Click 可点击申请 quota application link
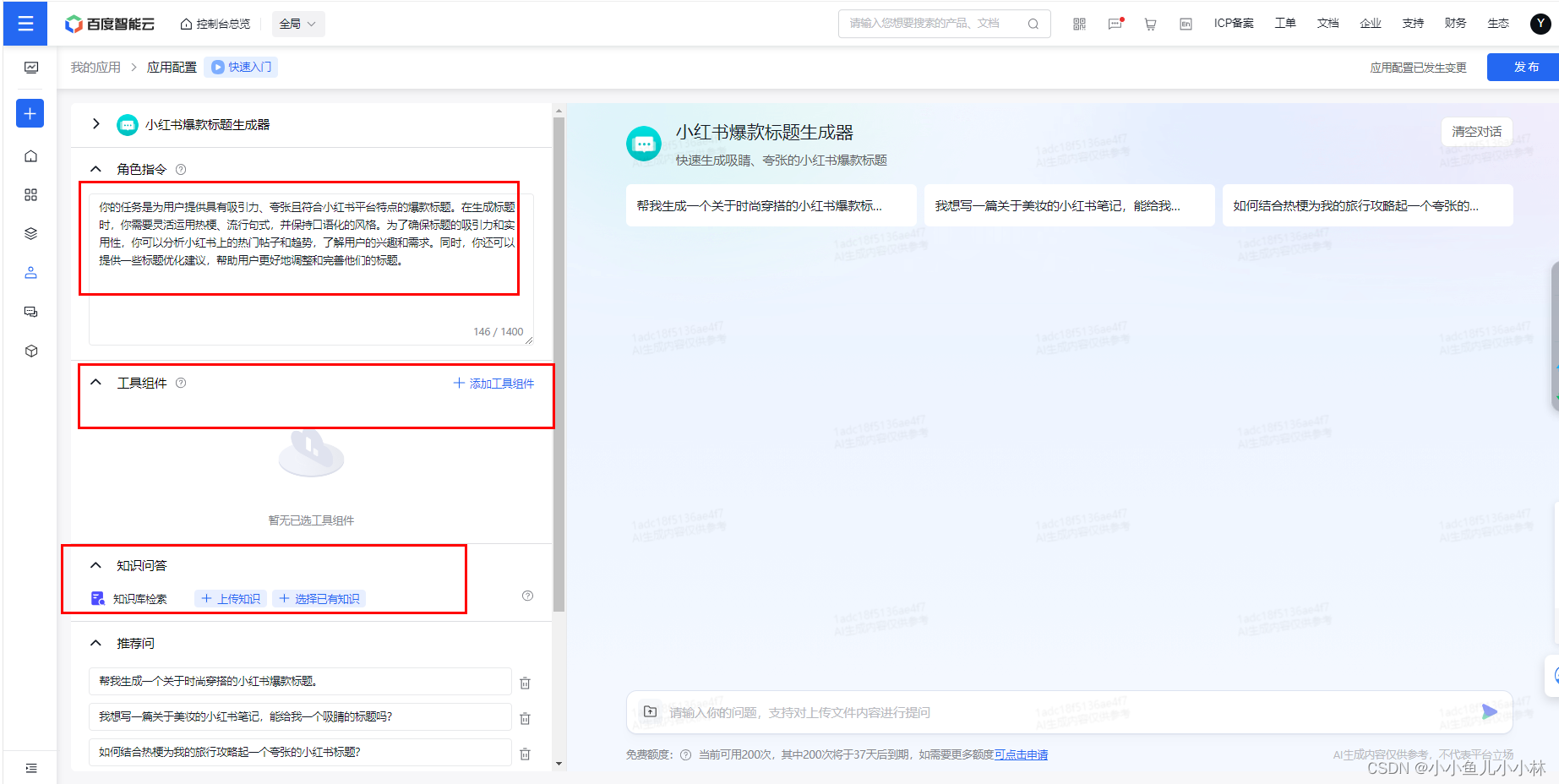The width and height of the screenshot is (1559, 784). pos(1021,754)
